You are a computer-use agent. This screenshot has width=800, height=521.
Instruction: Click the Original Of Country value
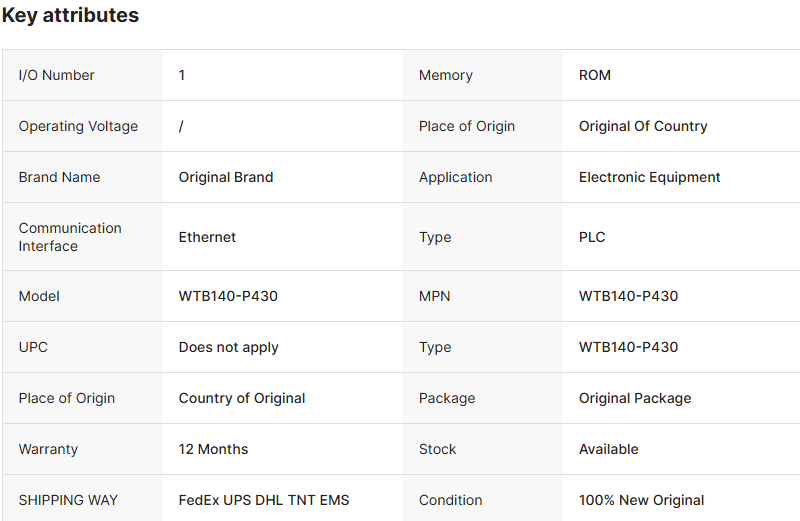click(643, 126)
